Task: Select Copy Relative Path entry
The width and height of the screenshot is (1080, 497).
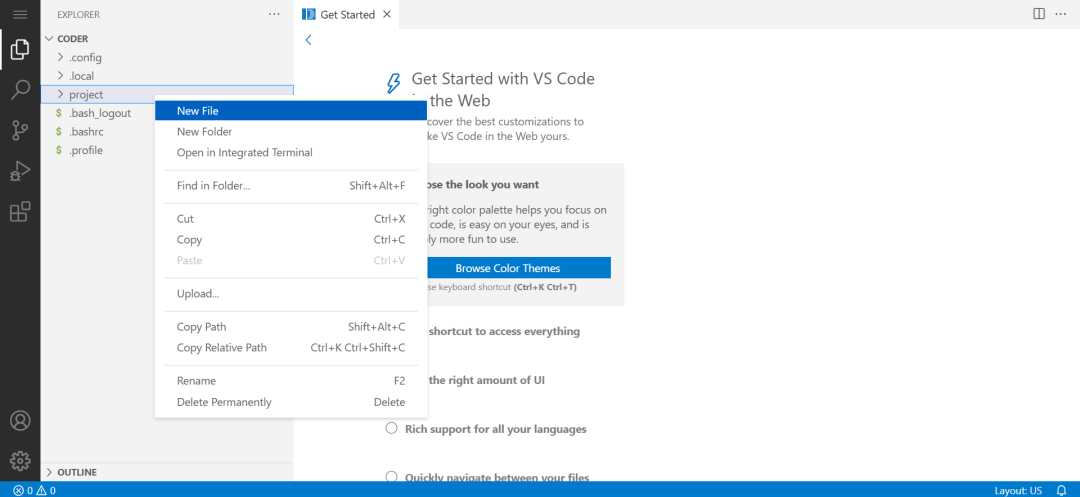Action: [x=291, y=348]
